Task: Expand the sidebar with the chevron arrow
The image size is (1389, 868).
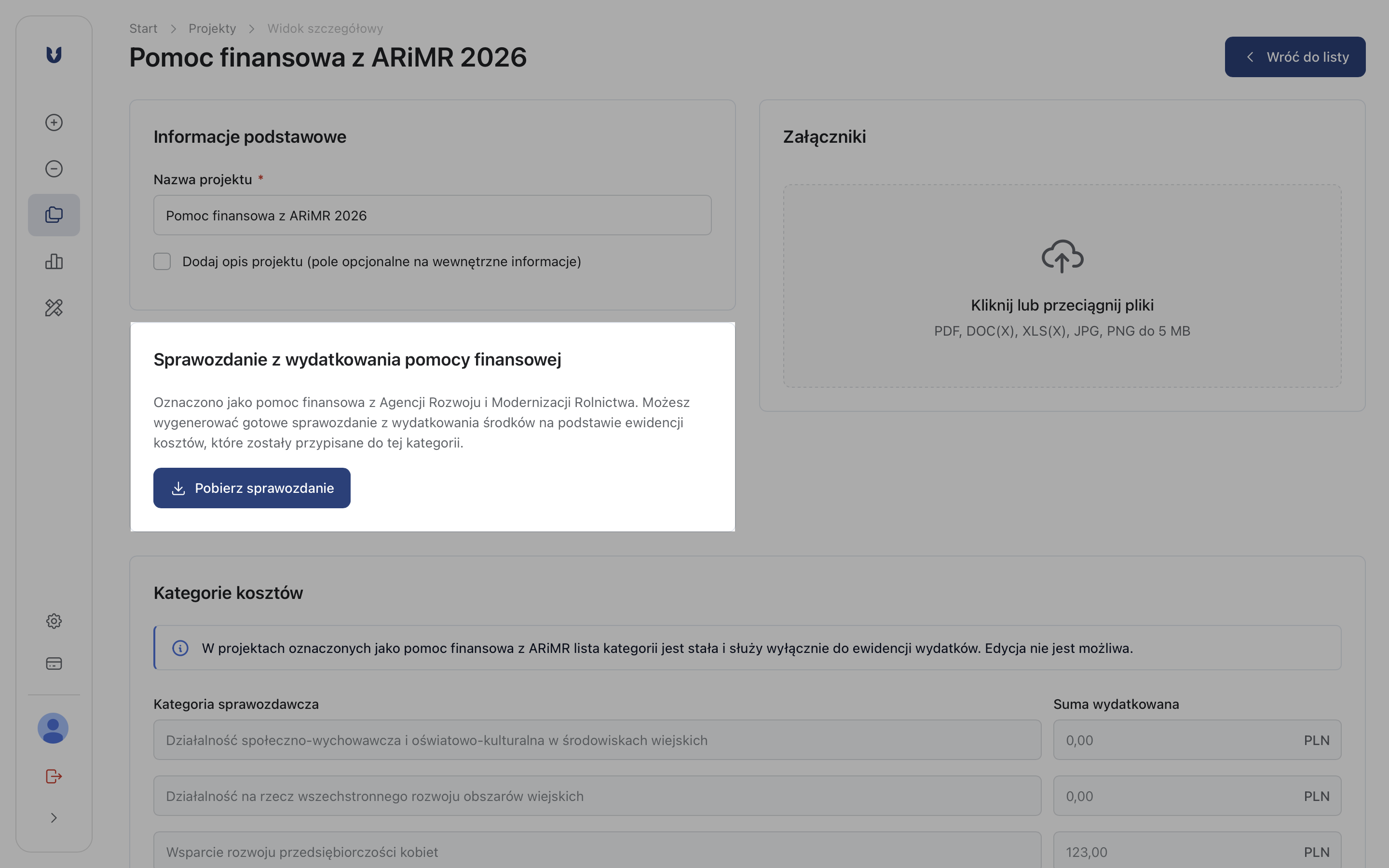Action: click(54, 818)
